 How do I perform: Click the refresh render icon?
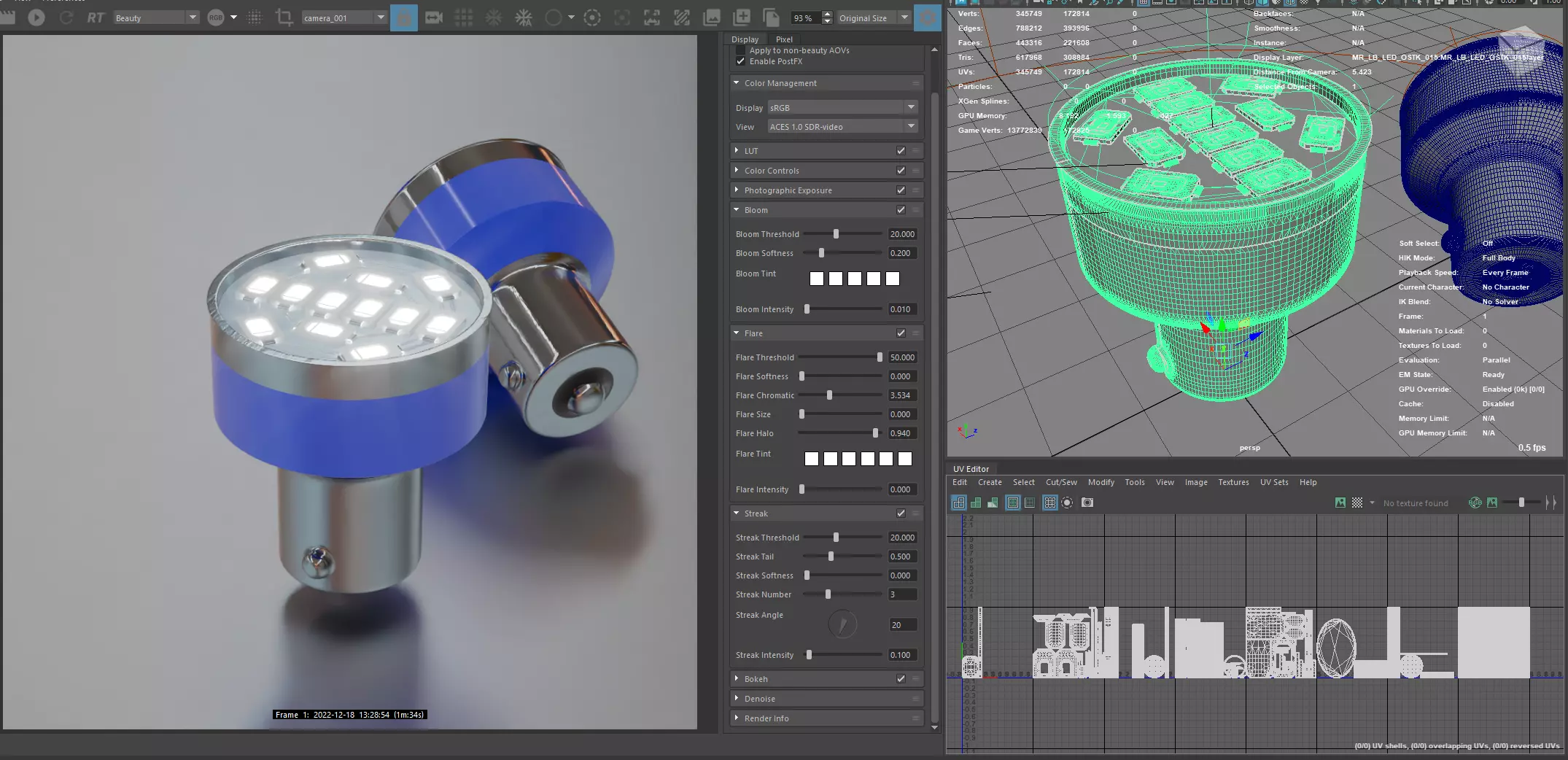[66, 18]
